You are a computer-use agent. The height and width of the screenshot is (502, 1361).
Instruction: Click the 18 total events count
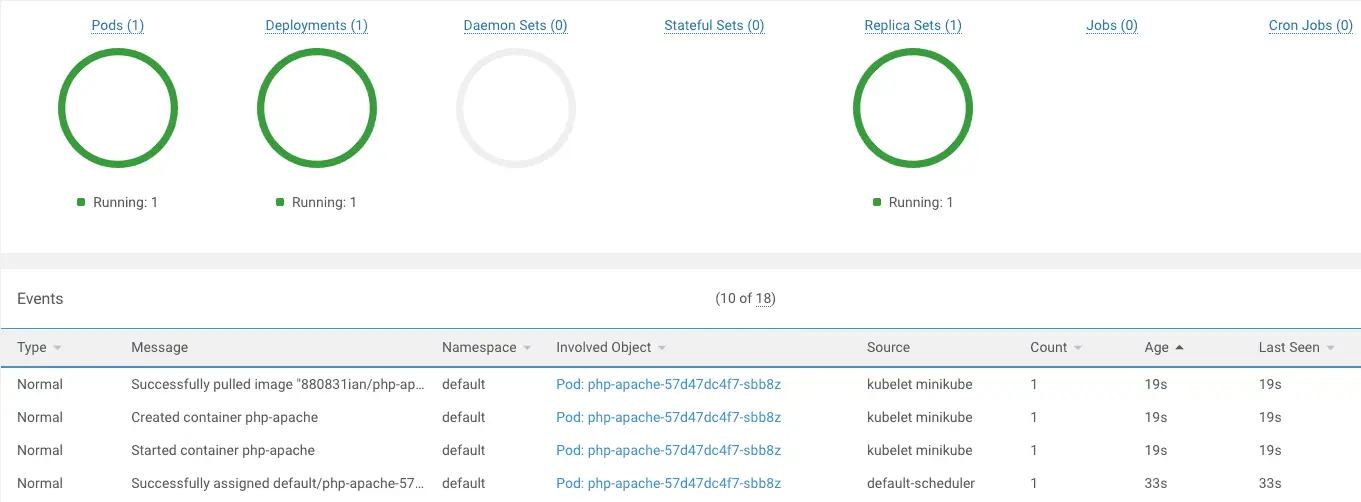pos(764,299)
